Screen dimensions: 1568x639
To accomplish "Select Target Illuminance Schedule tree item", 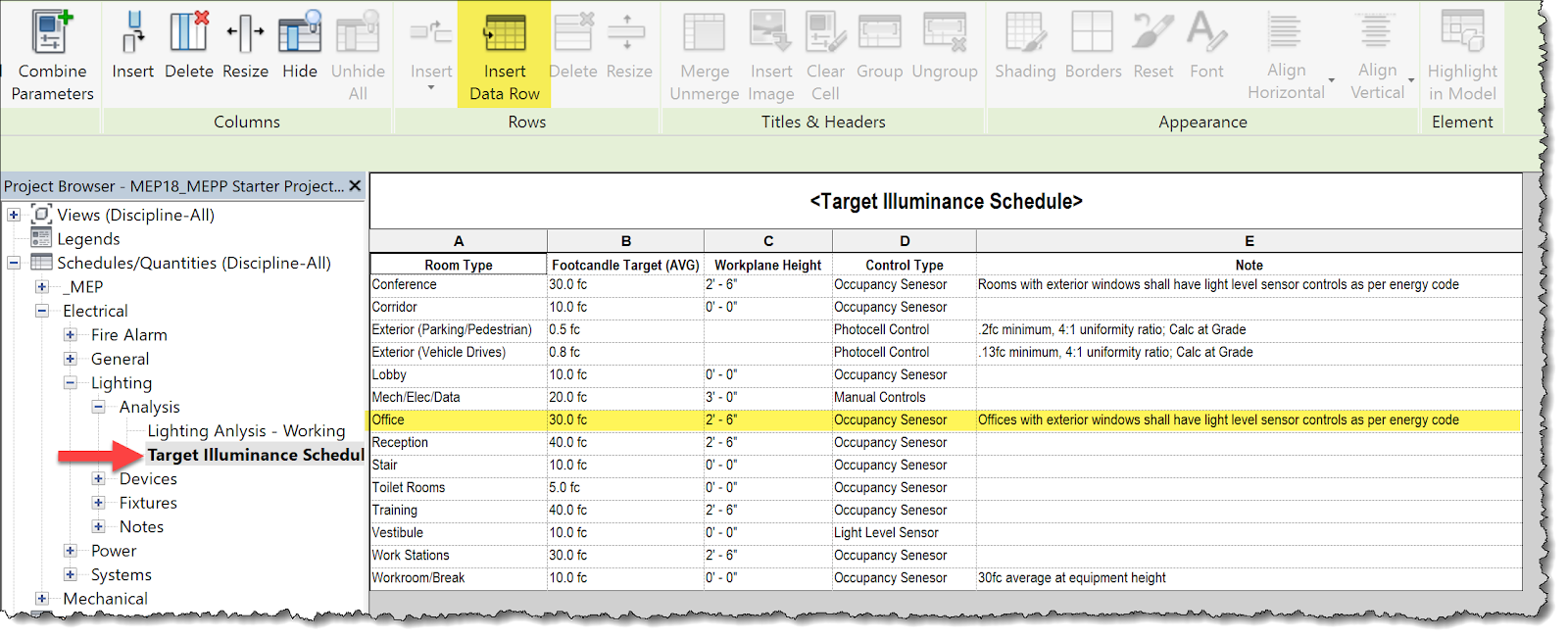I will (x=256, y=455).
